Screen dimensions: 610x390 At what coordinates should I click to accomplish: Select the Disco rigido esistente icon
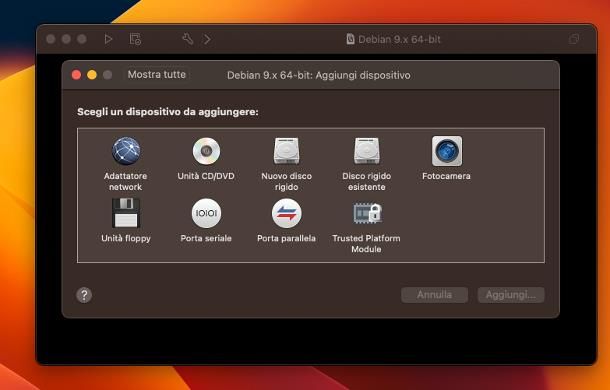367,151
